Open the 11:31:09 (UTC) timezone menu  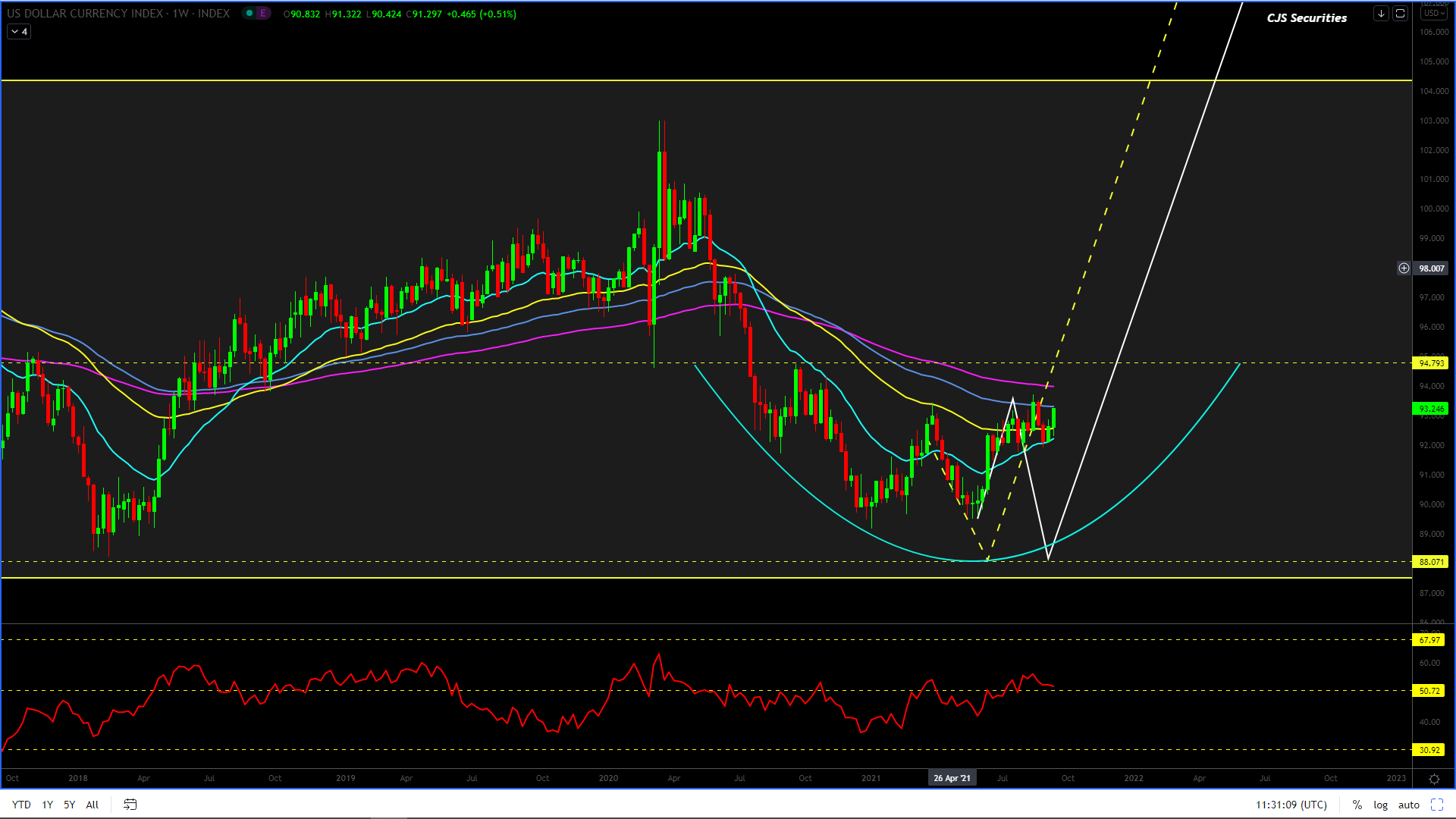(x=1291, y=805)
